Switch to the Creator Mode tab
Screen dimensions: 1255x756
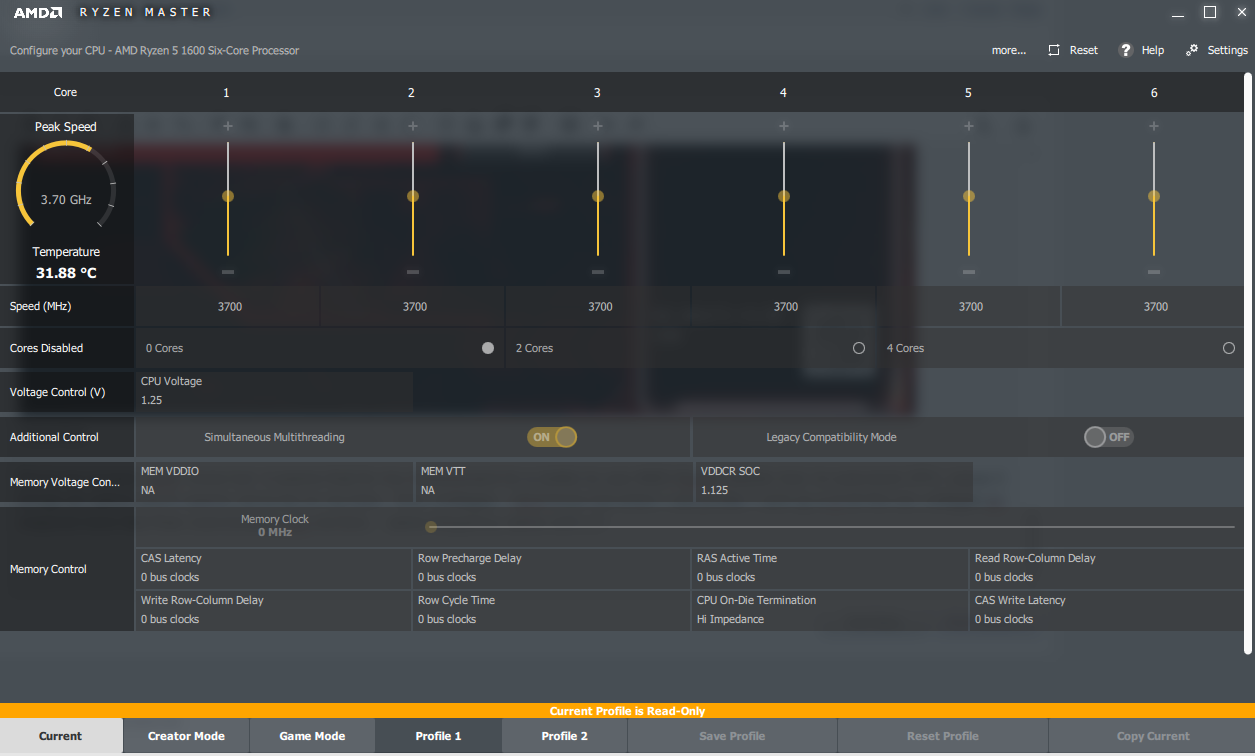(186, 736)
